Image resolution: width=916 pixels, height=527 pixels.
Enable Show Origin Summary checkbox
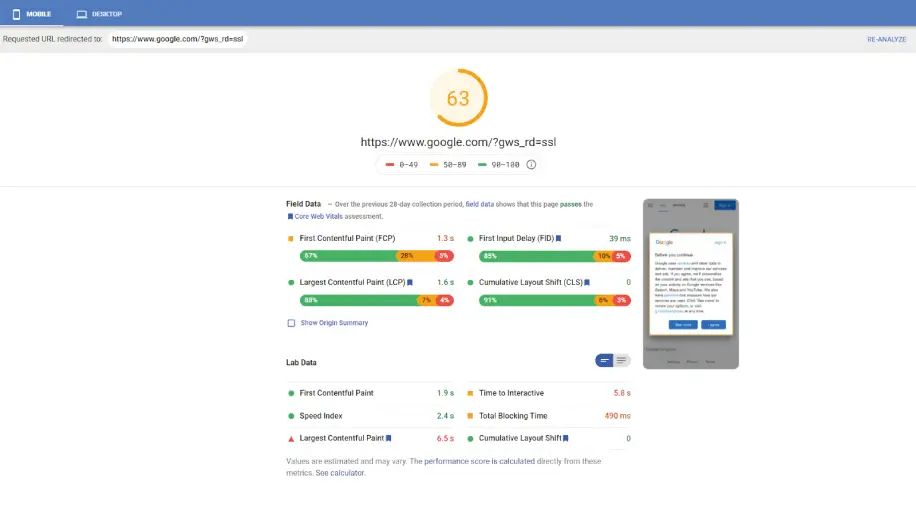point(291,323)
